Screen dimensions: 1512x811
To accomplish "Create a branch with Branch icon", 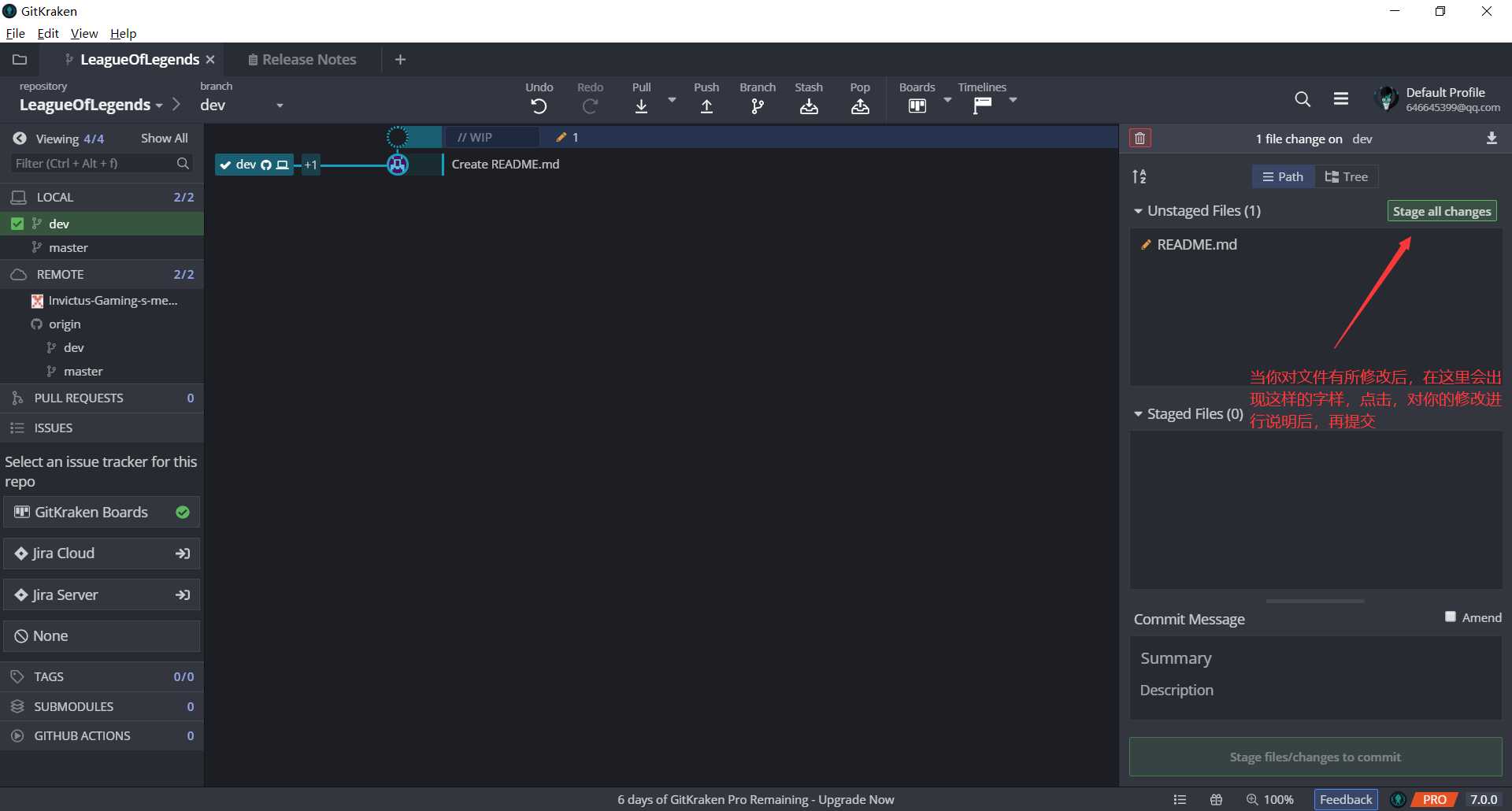I will [x=758, y=106].
